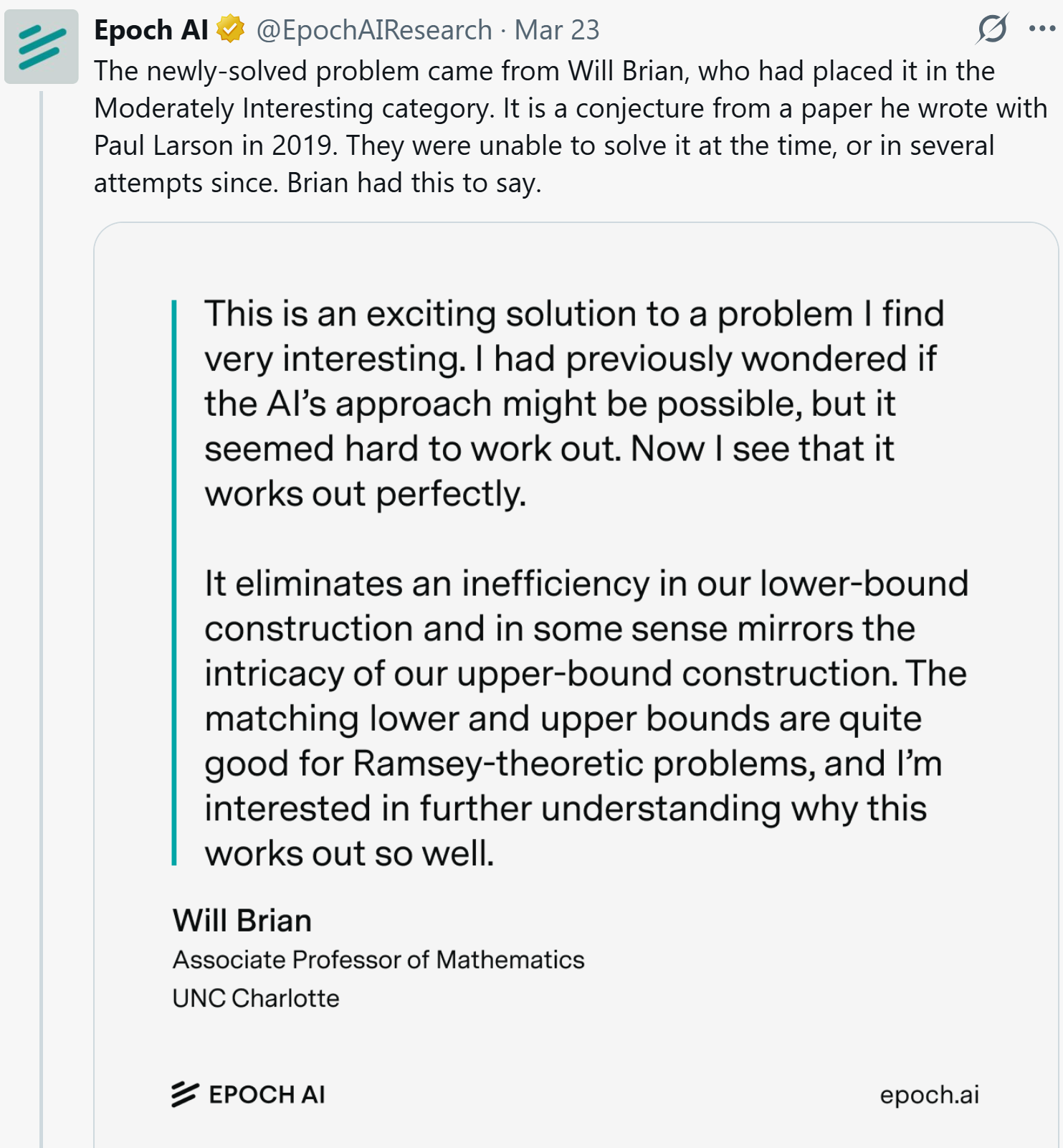Open the three-dot more options menu
This screenshot has width=1063, height=1148.
tap(1041, 29)
